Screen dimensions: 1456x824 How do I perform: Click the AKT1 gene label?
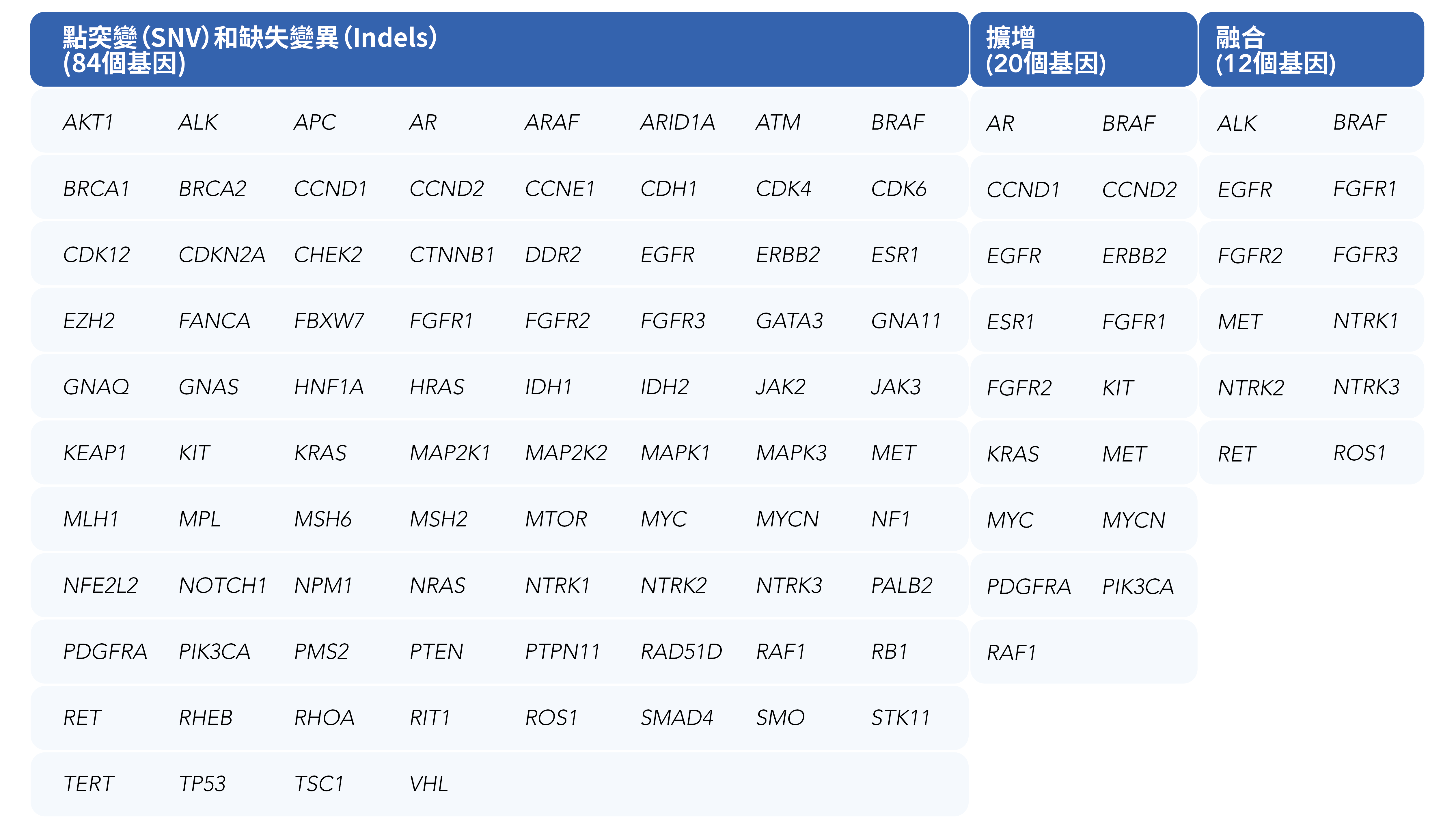tap(88, 122)
